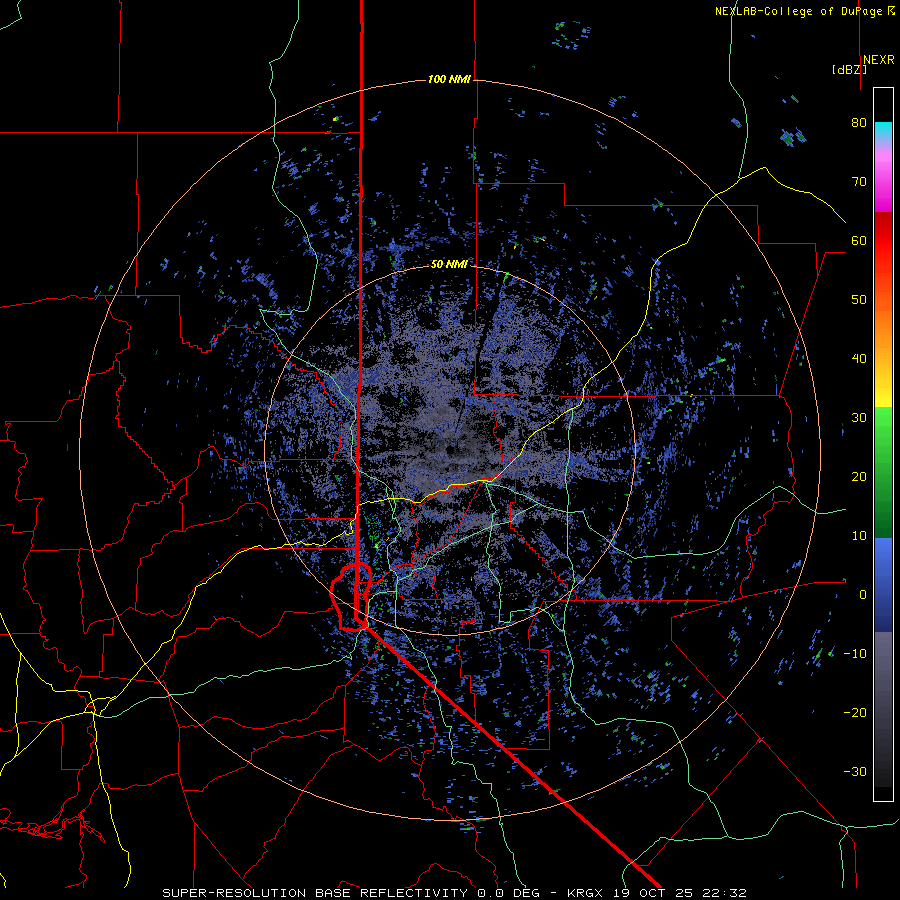Select the "-20" value on the dBZ scale
900x900 pixels.
tap(855, 713)
